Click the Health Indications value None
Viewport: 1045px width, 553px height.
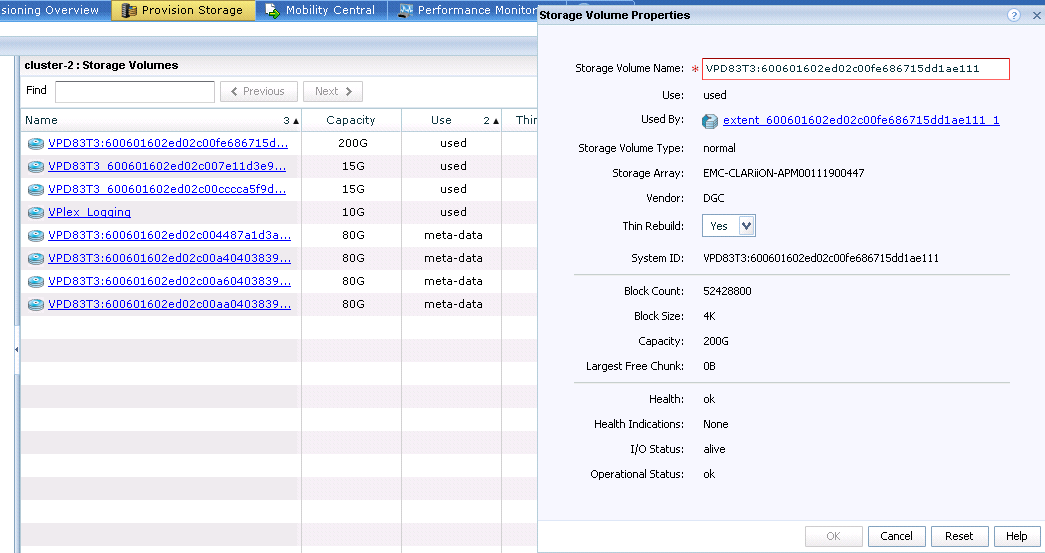[716, 424]
